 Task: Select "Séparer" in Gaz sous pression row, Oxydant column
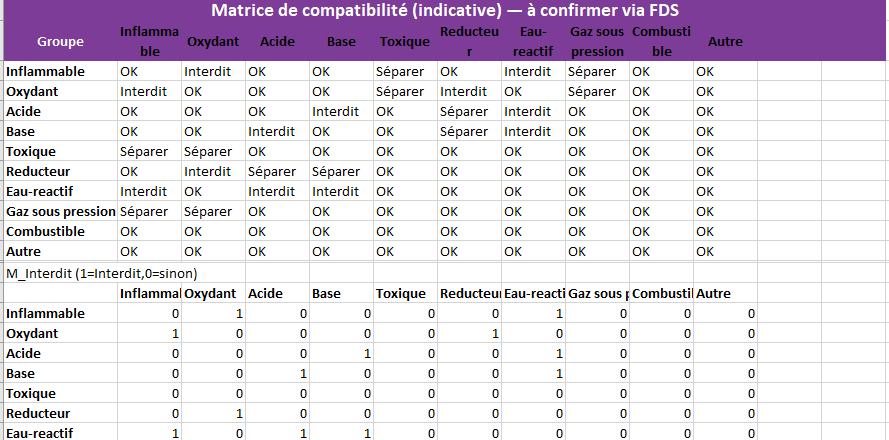click(x=208, y=212)
